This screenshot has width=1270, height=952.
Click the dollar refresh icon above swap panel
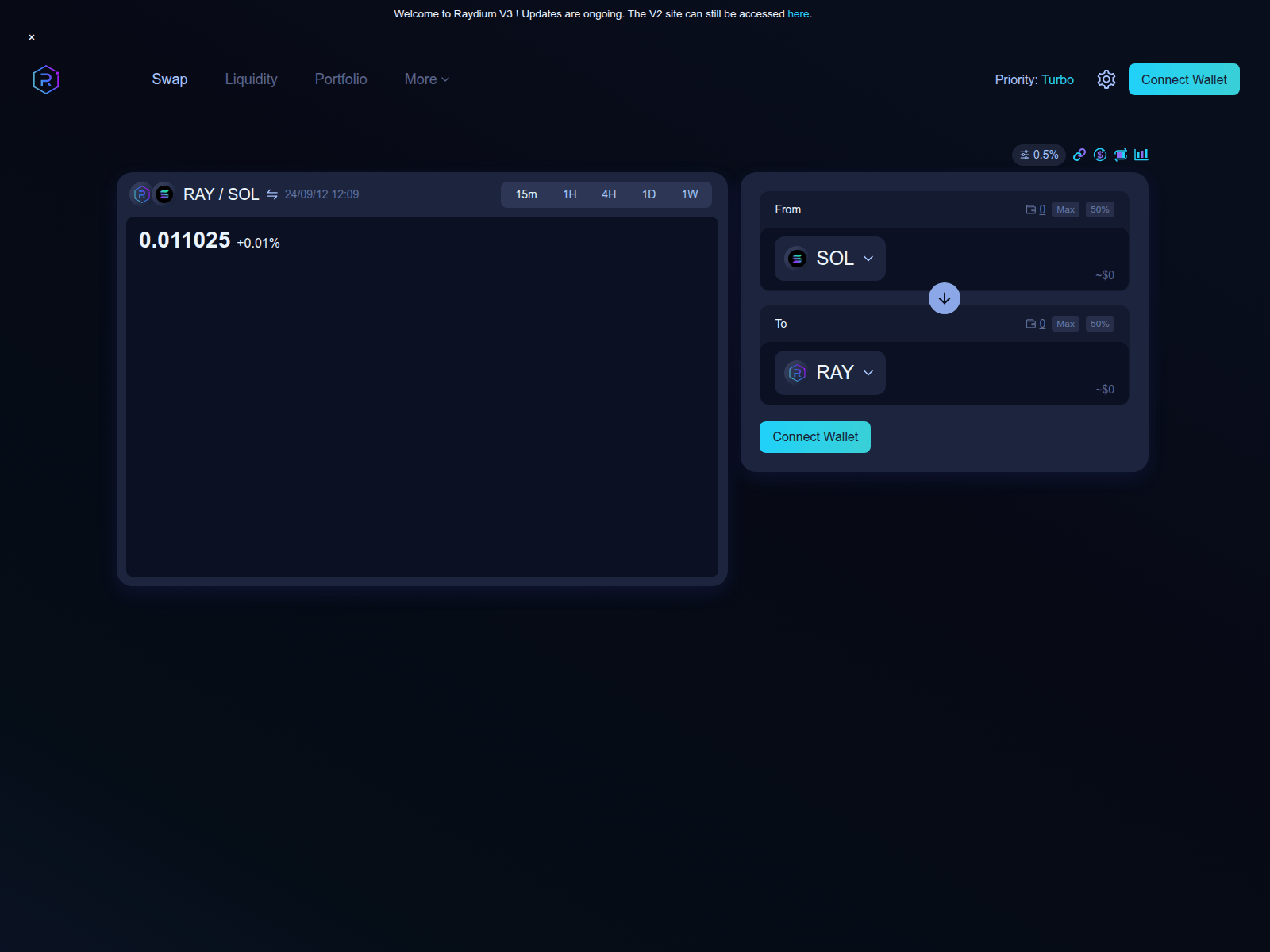[1100, 155]
